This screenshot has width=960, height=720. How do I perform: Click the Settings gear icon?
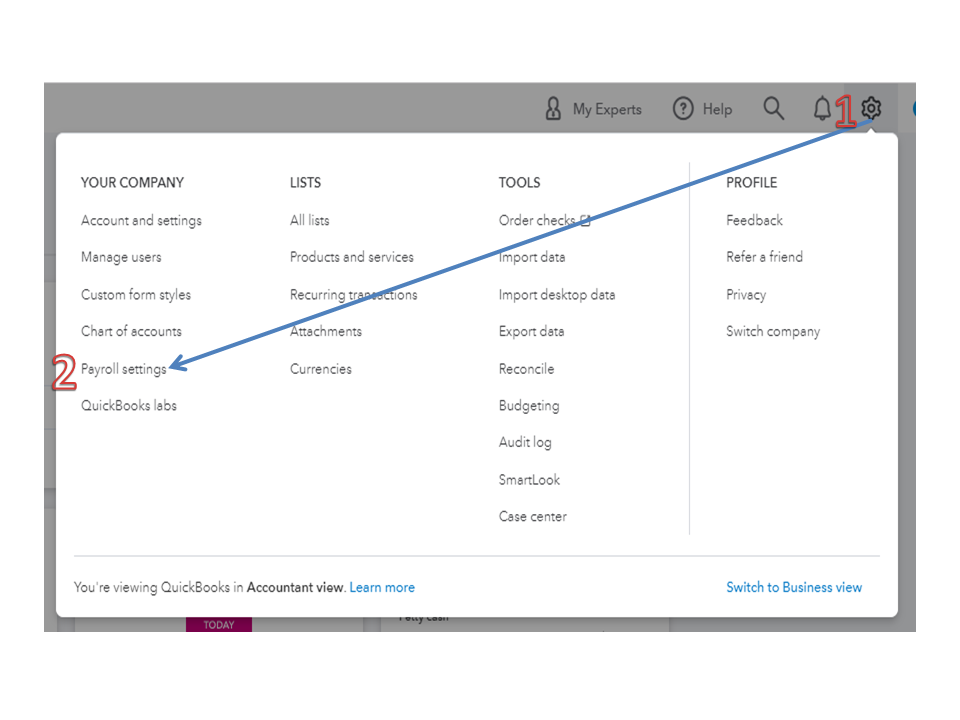tap(871, 108)
